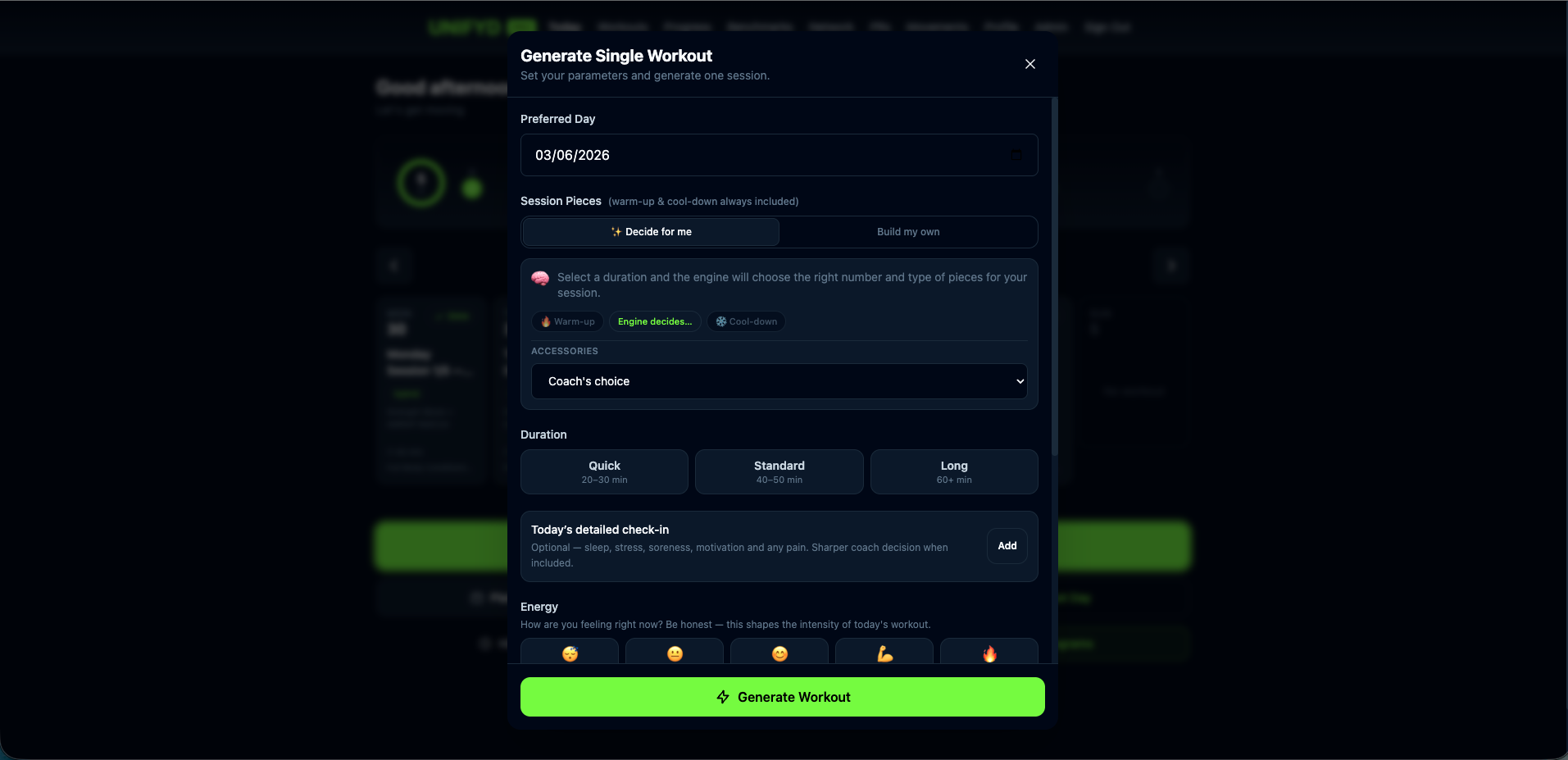Click the Generate Workout button
1568x760 pixels.
tap(783, 697)
